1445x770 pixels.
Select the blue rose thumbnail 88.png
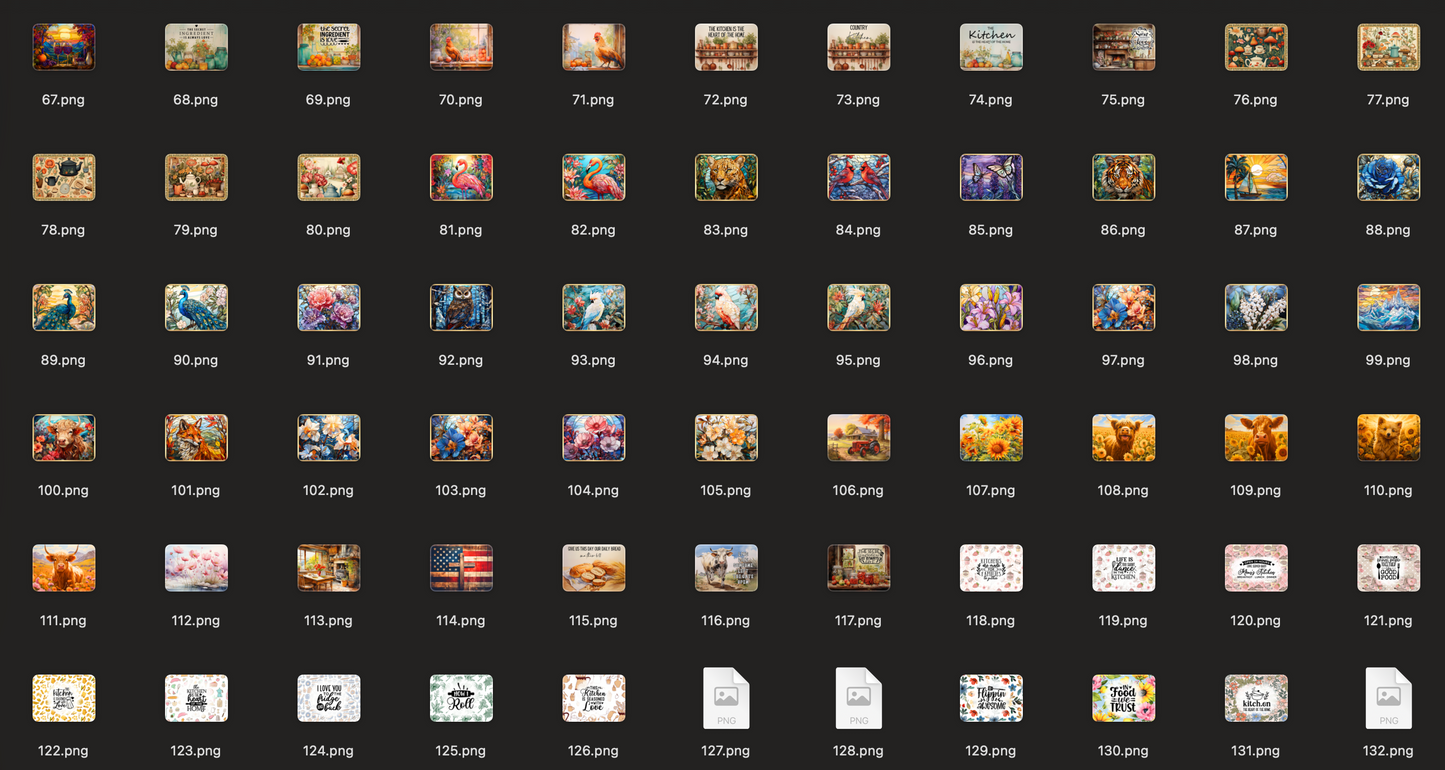pos(1388,177)
